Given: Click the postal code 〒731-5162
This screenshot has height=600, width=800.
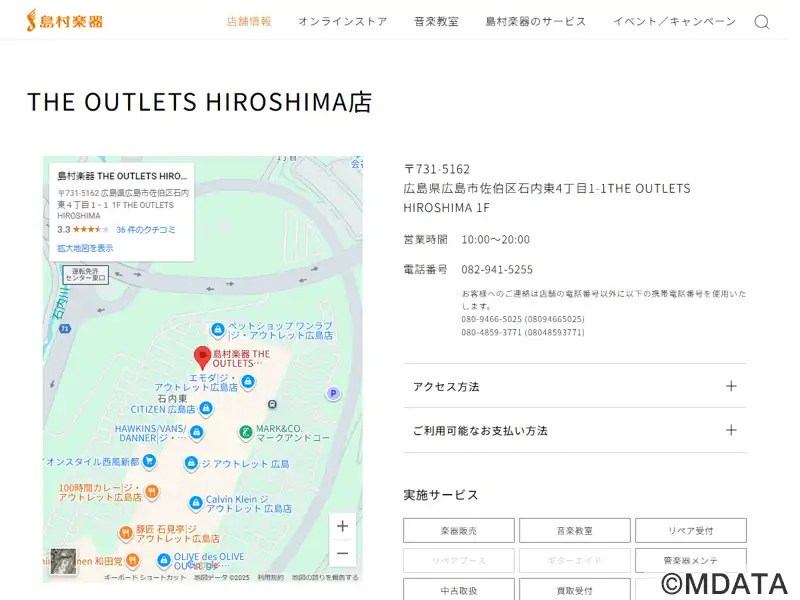Looking at the screenshot, I should (x=437, y=169).
